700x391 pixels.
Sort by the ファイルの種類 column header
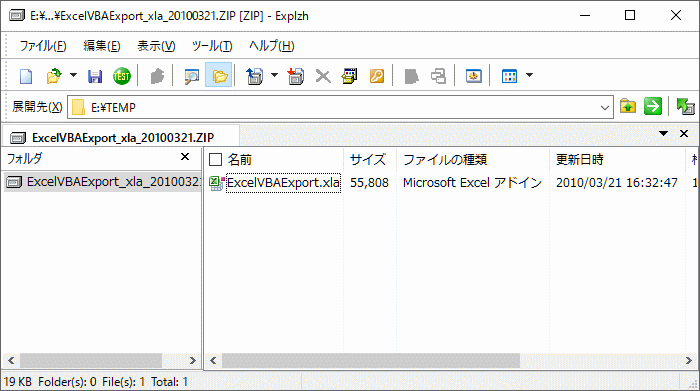(x=445, y=160)
